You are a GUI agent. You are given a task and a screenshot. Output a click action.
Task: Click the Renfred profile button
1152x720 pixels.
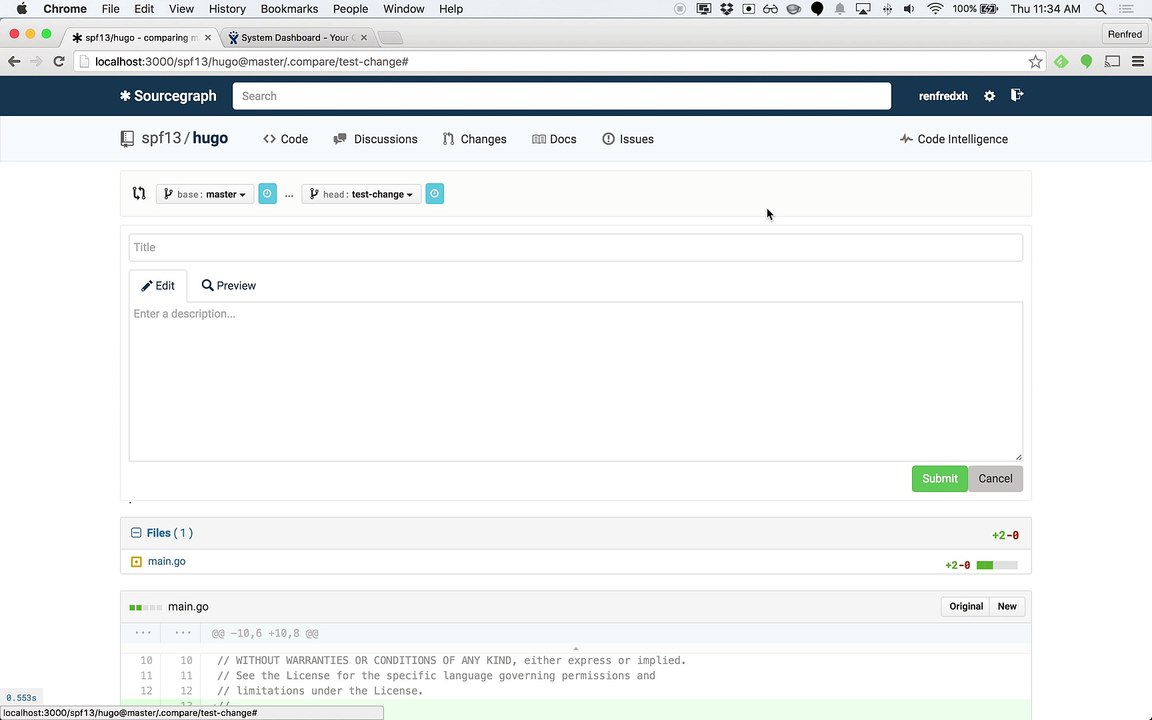pyautogui.click(x=1125, y=35)
